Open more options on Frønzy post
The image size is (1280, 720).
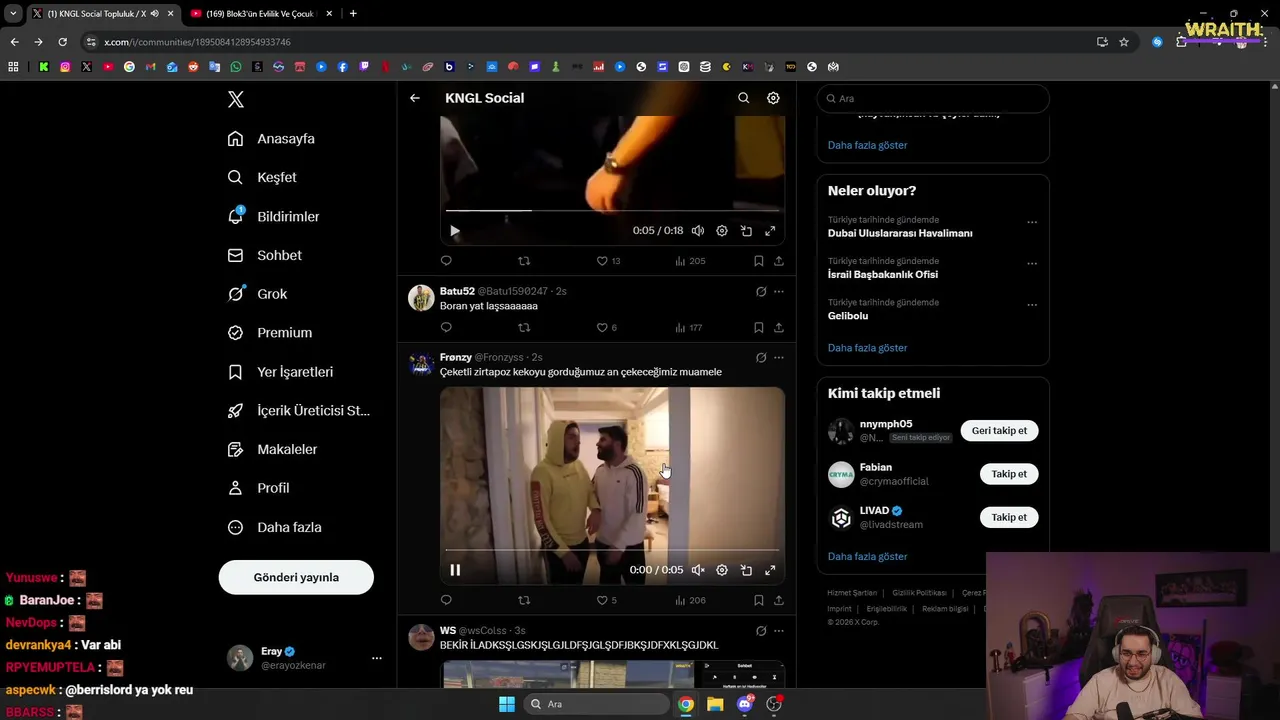[779, 358]
